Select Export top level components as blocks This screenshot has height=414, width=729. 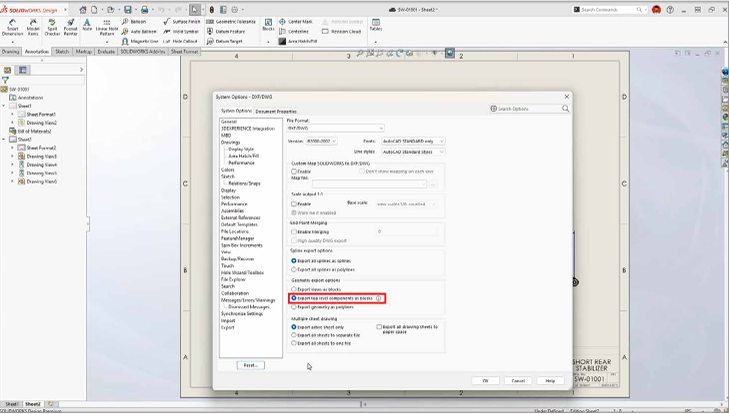click(294, 298)
